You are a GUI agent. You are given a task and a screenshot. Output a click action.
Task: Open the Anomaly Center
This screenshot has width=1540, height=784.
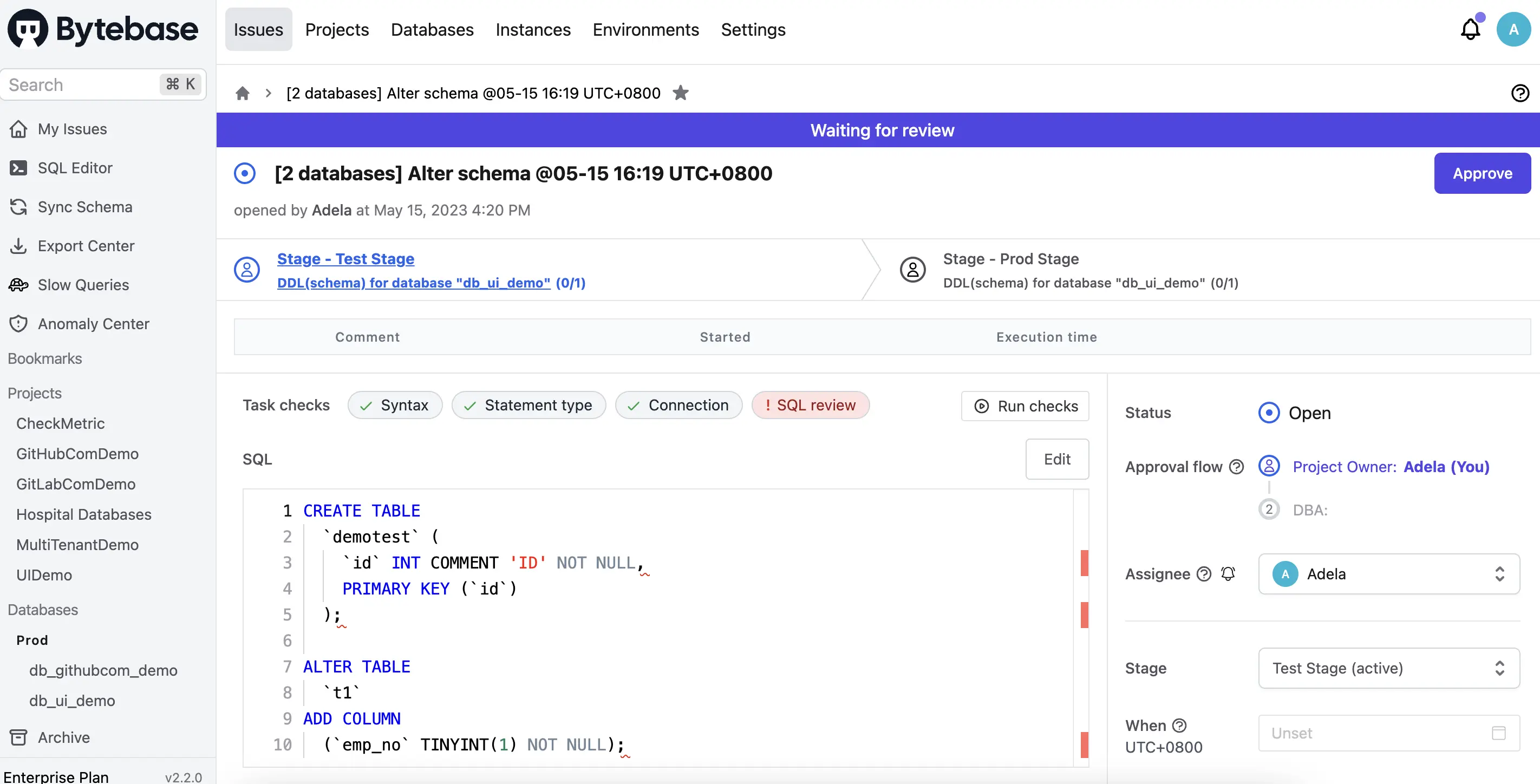tap(94, 323)
